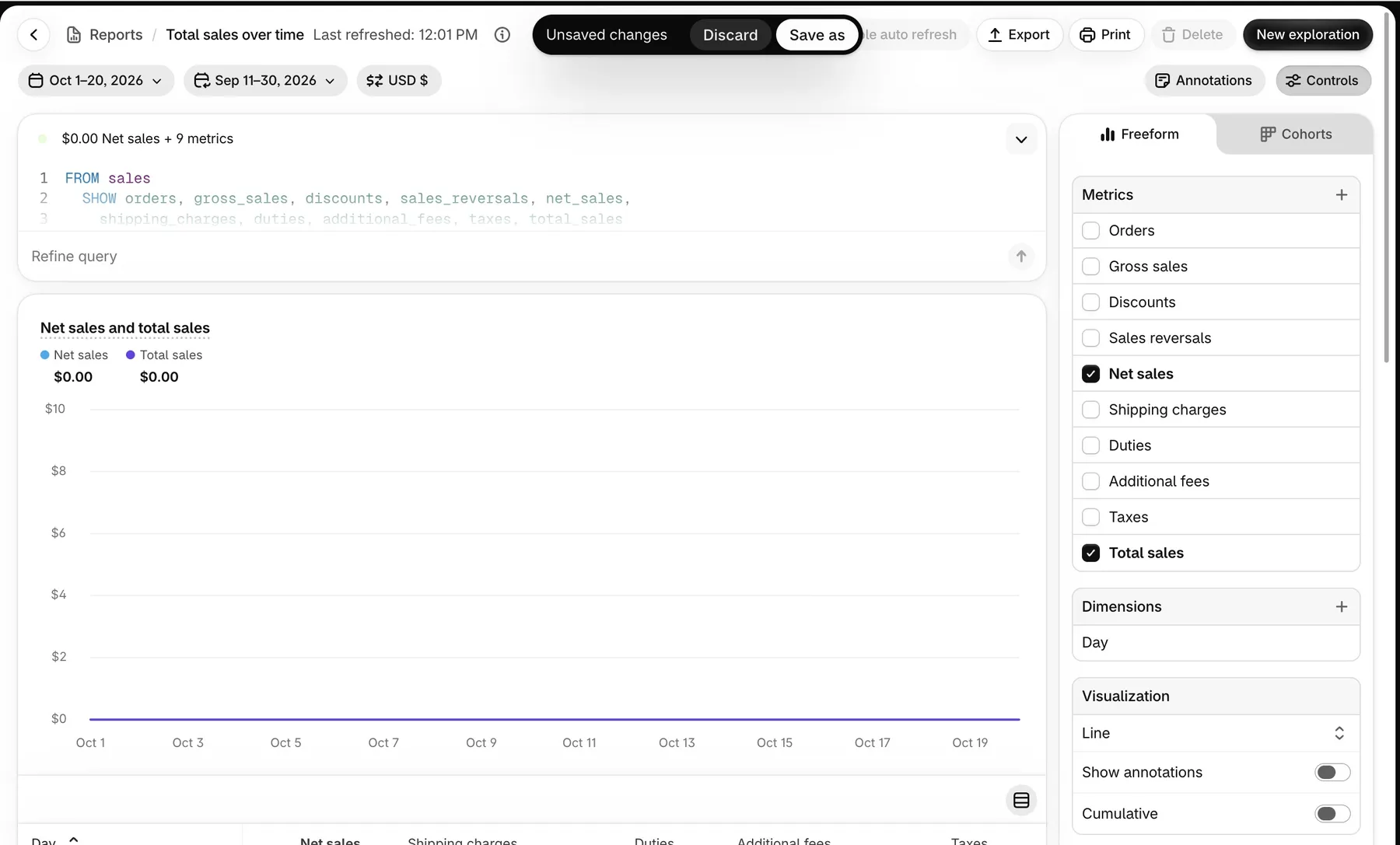This screenshot has height=845, width=1400.
Task: Check the Duties metric
Action: (x=1091, y=445)
